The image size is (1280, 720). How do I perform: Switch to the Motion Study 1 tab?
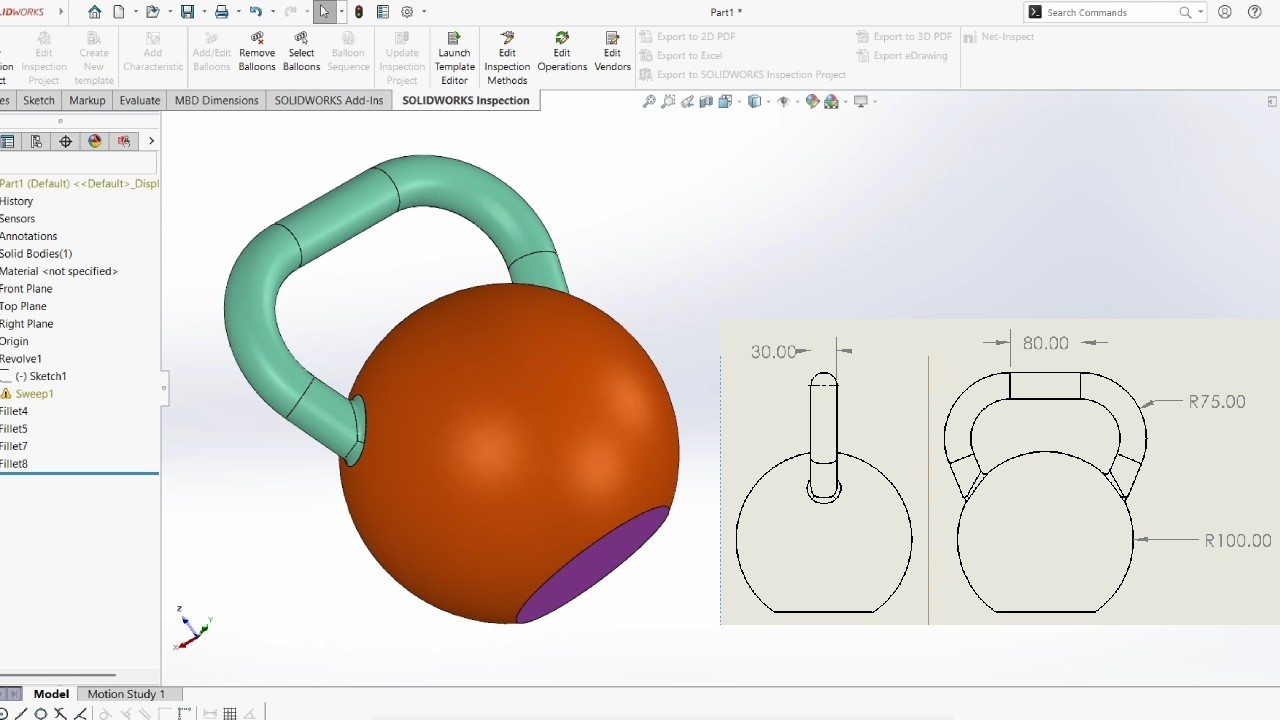(126, 694)
